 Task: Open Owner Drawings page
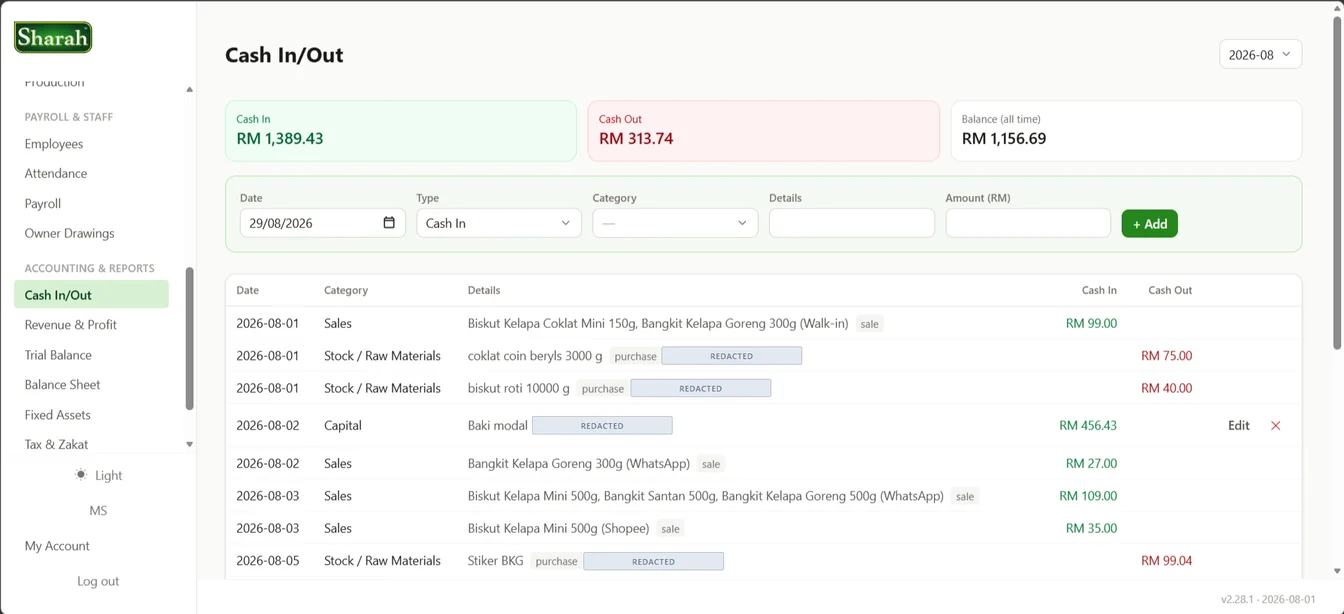[69, 234]
